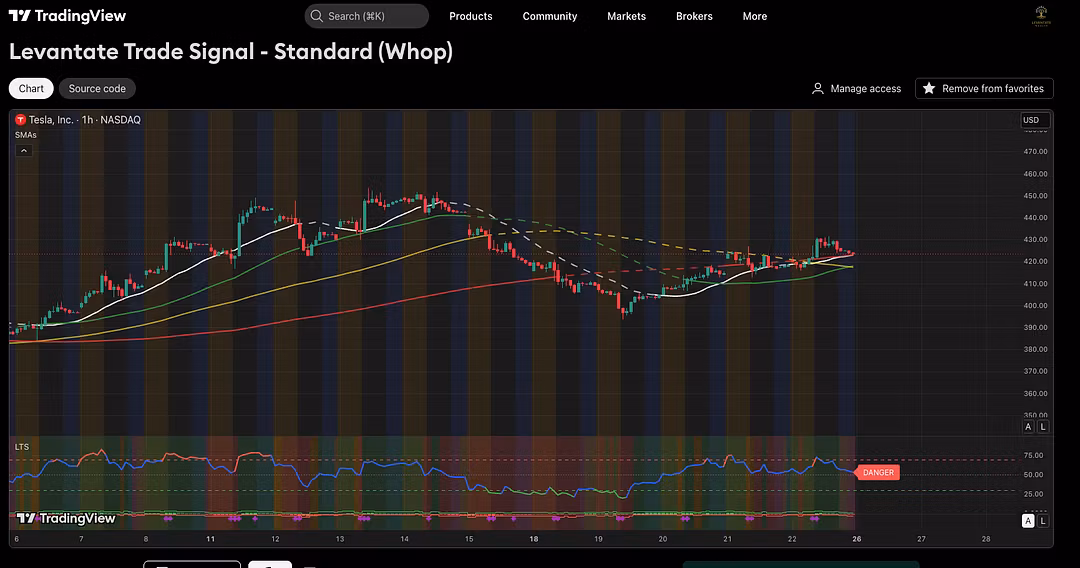Click the favorites star icon
This screenshot has width=1080, height=568.
coord(929,88)
